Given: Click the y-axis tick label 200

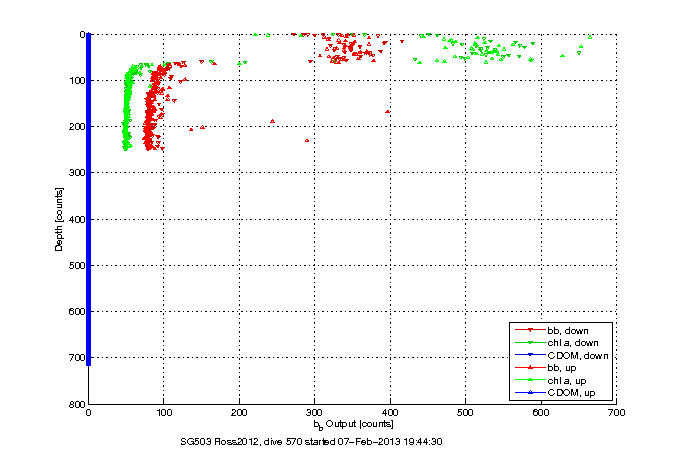Looking at the screenshot, I should point(77,127).
